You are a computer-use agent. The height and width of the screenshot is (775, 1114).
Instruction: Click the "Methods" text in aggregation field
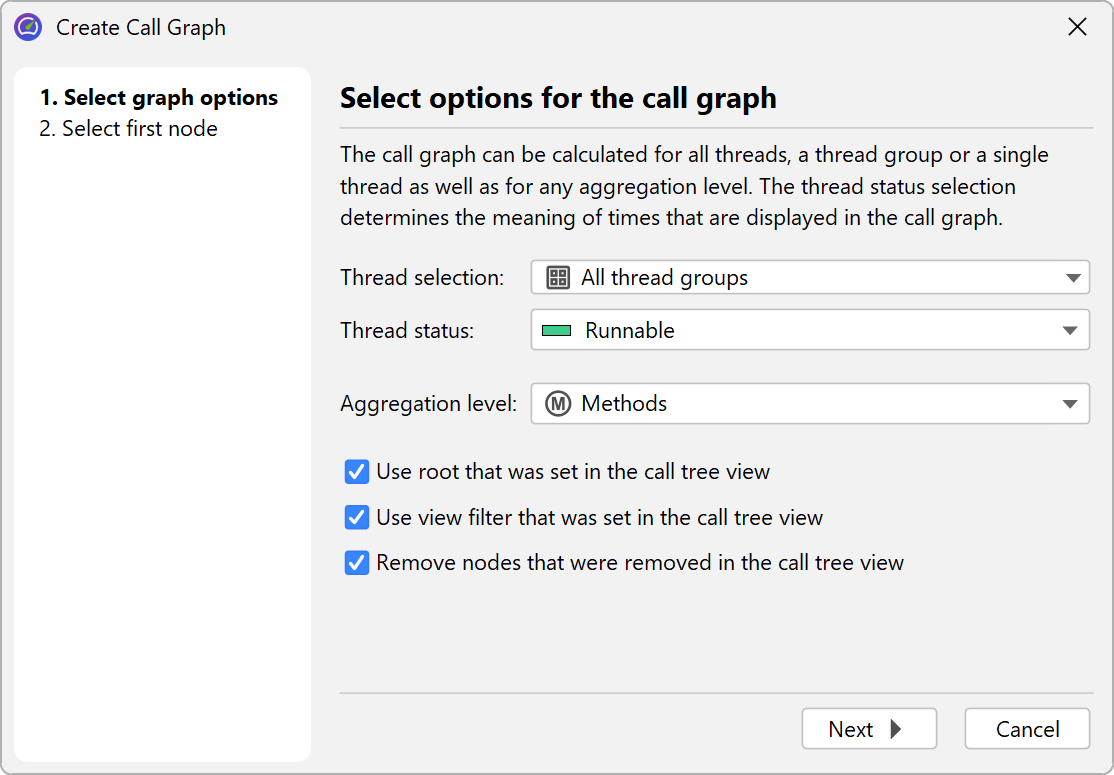(x=624, y=404)
